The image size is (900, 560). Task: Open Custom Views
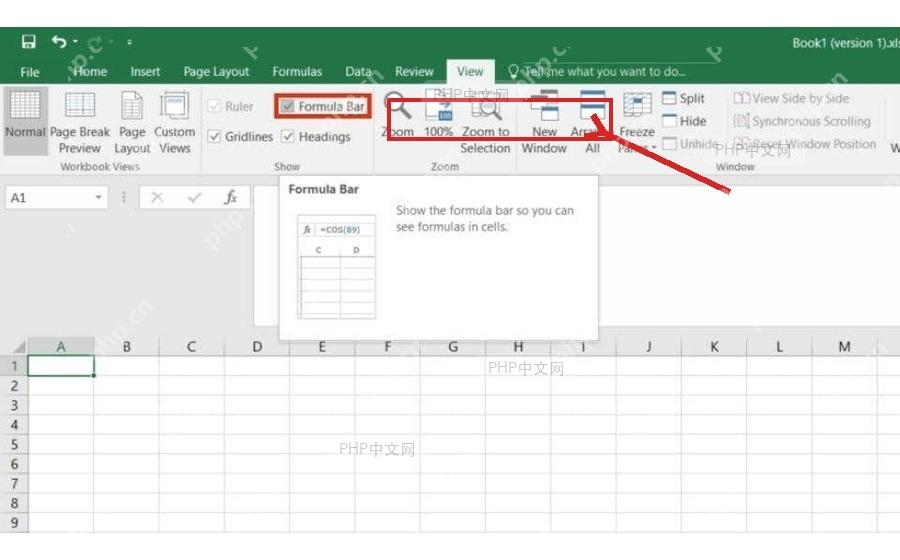pyautogui.click(x=174, y=122)
